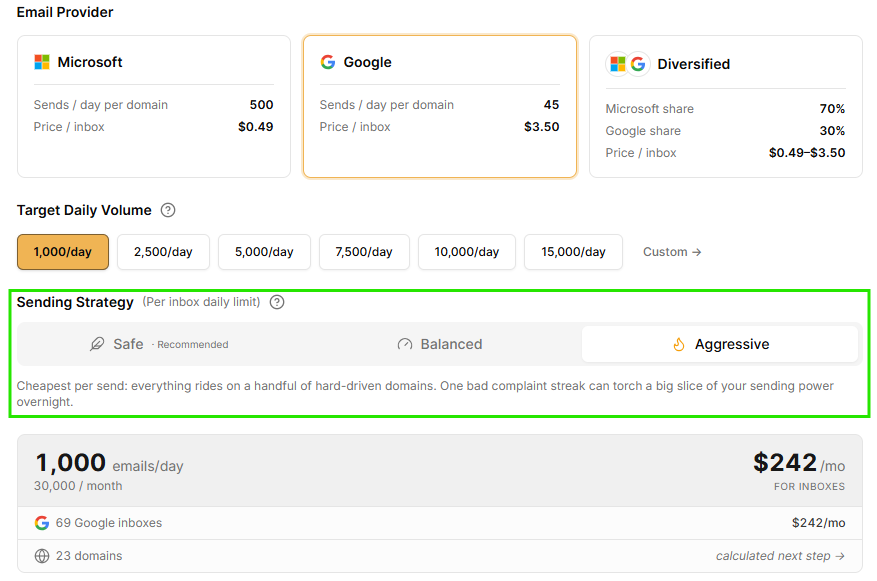
Task: Click the '$242/mo' inbox row price
Action: pyautogui.click(x=818, y=523)
